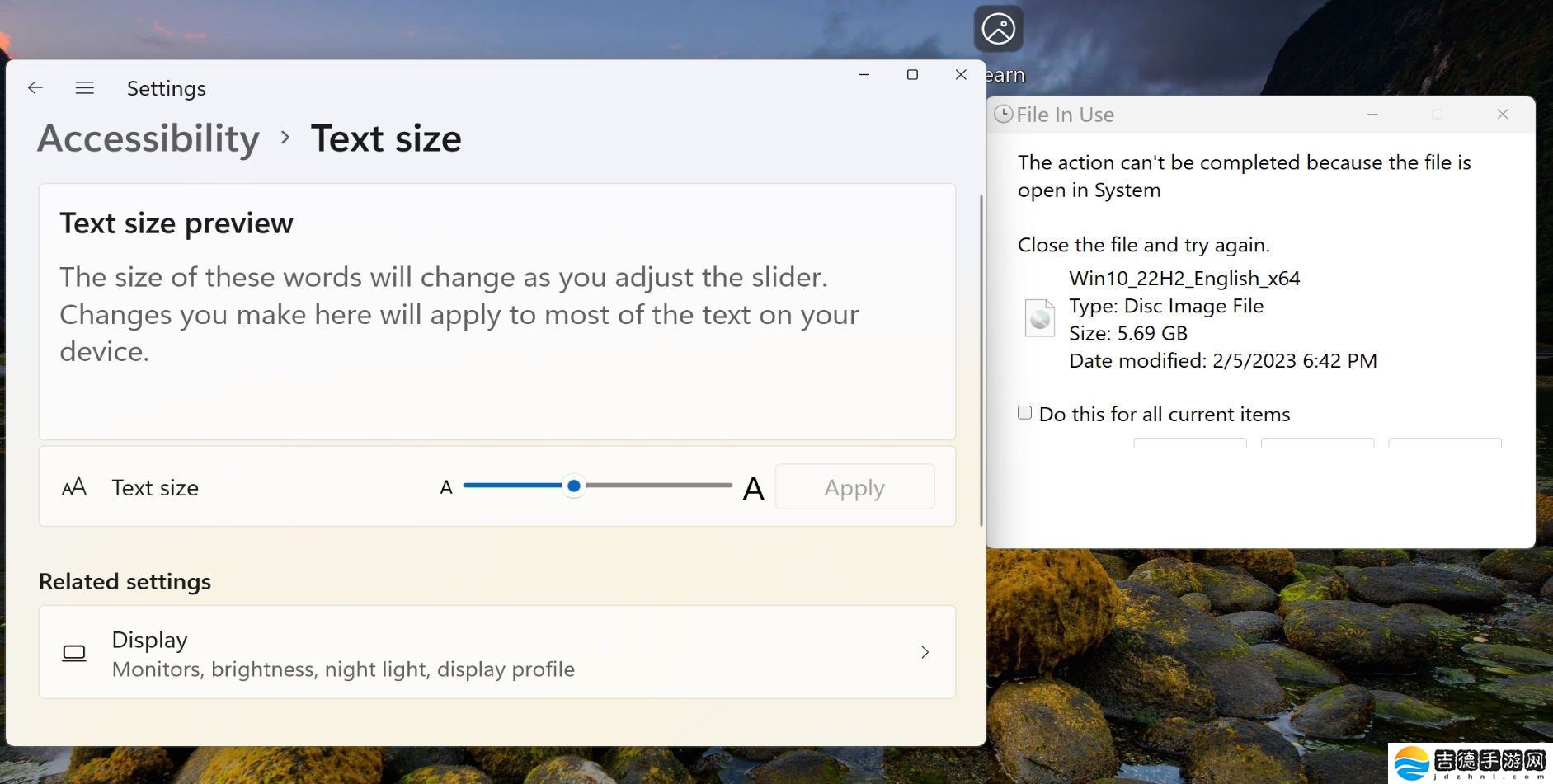Close the File In Use dialog

point(1502,115)
